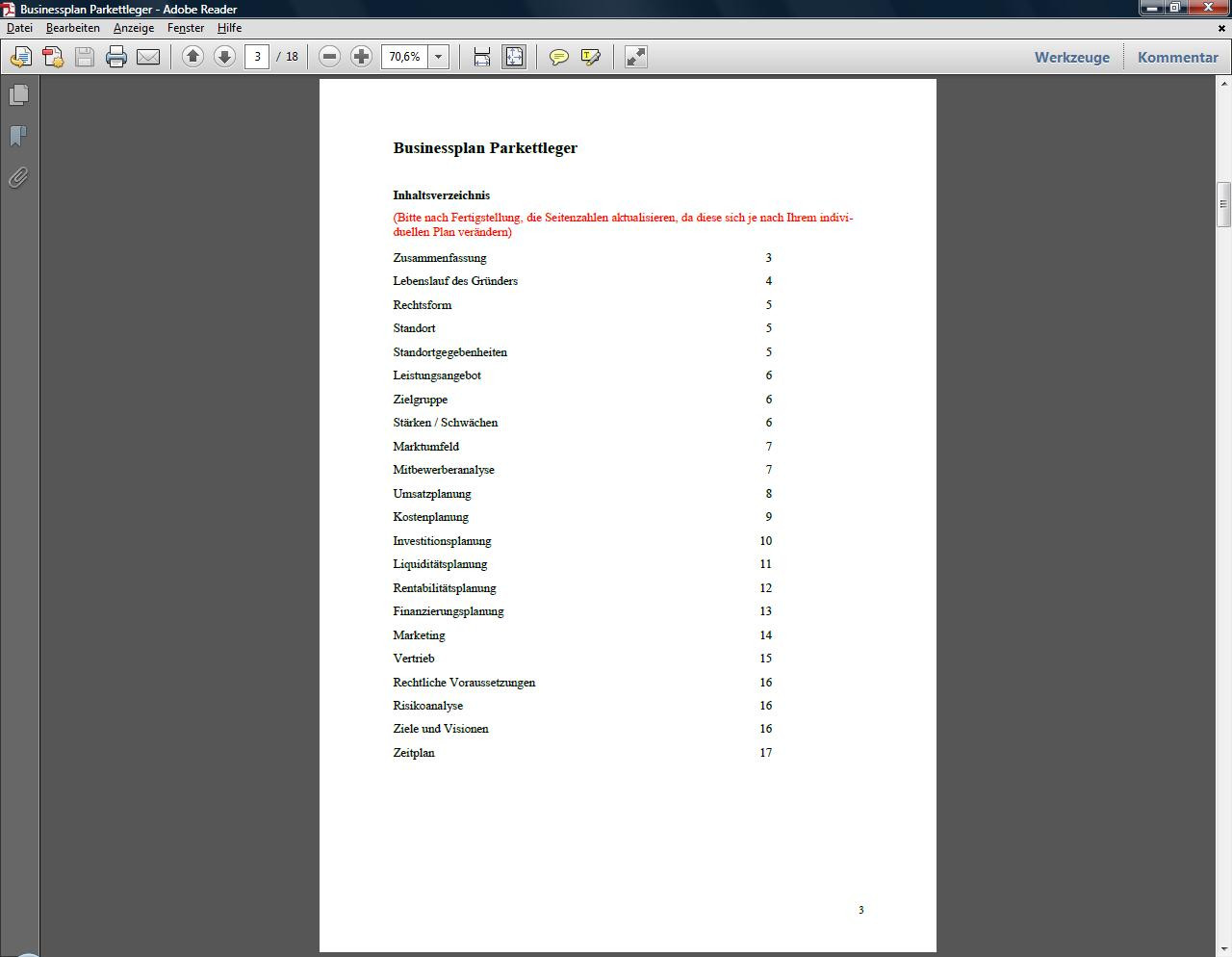
Task: Click the Marktumfeld entry
Action: (426, 447)
